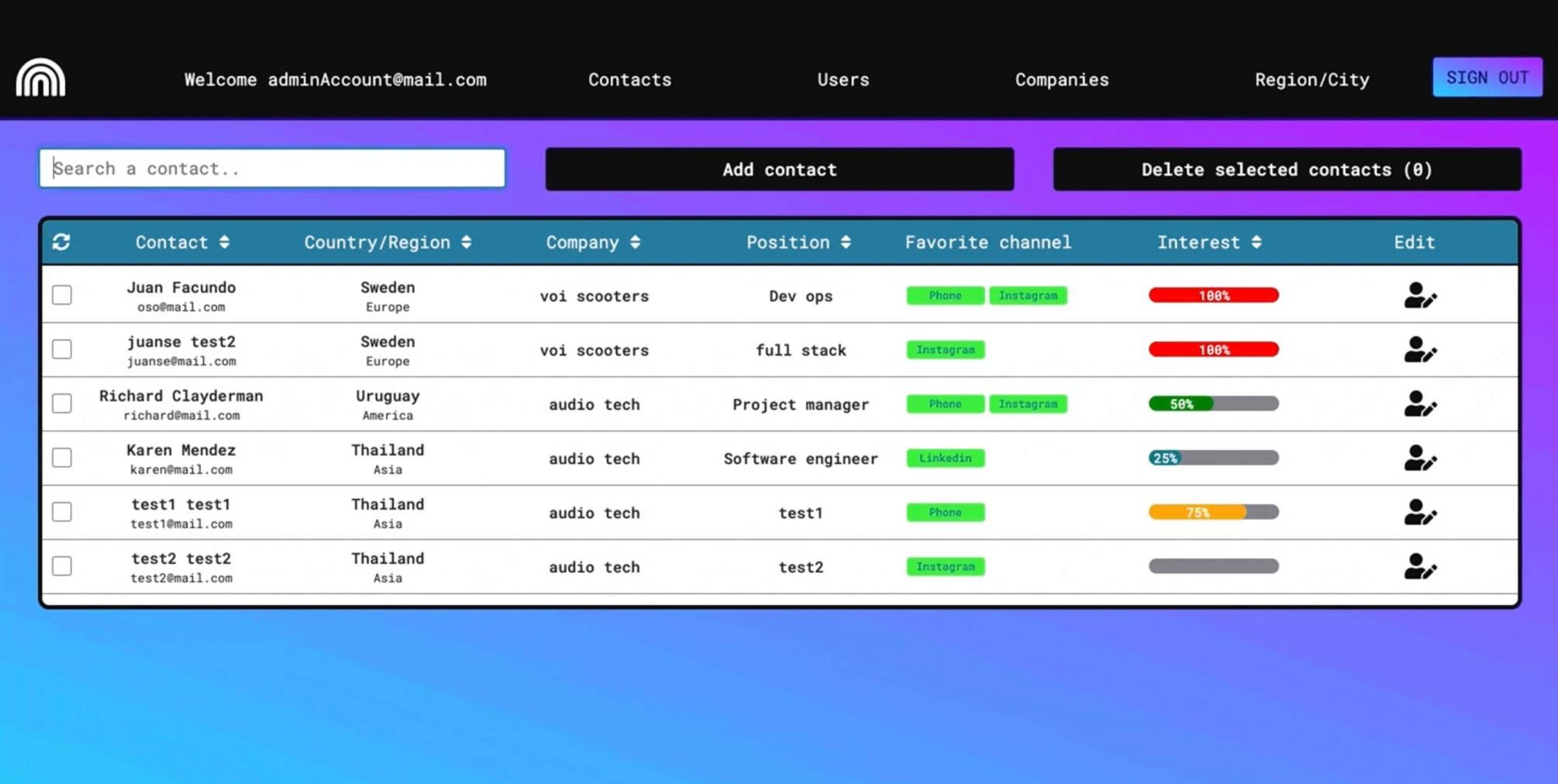Image resolution: width=1558 pixels, height=784 pixels.
Task: Click Phone tag in Juan Facundo row
Action: (946, 295)
